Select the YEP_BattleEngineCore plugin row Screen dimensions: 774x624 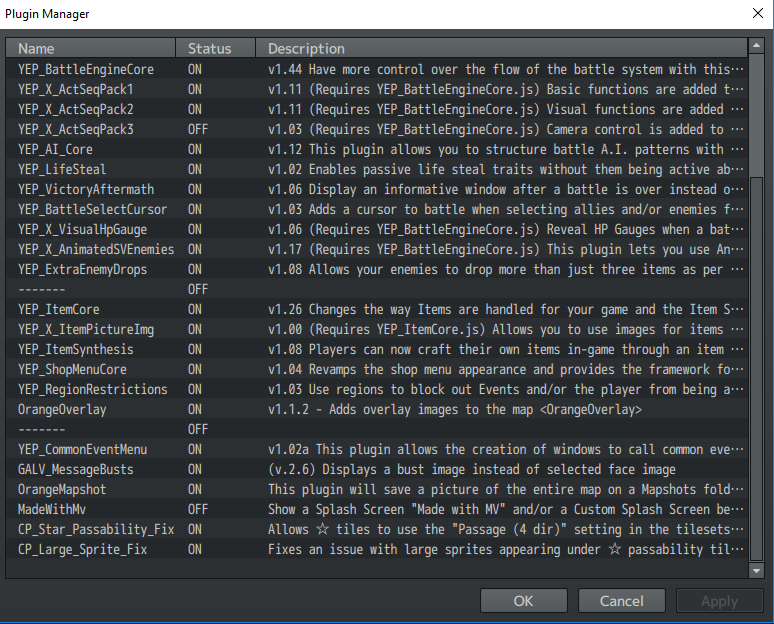coord(377,69)
